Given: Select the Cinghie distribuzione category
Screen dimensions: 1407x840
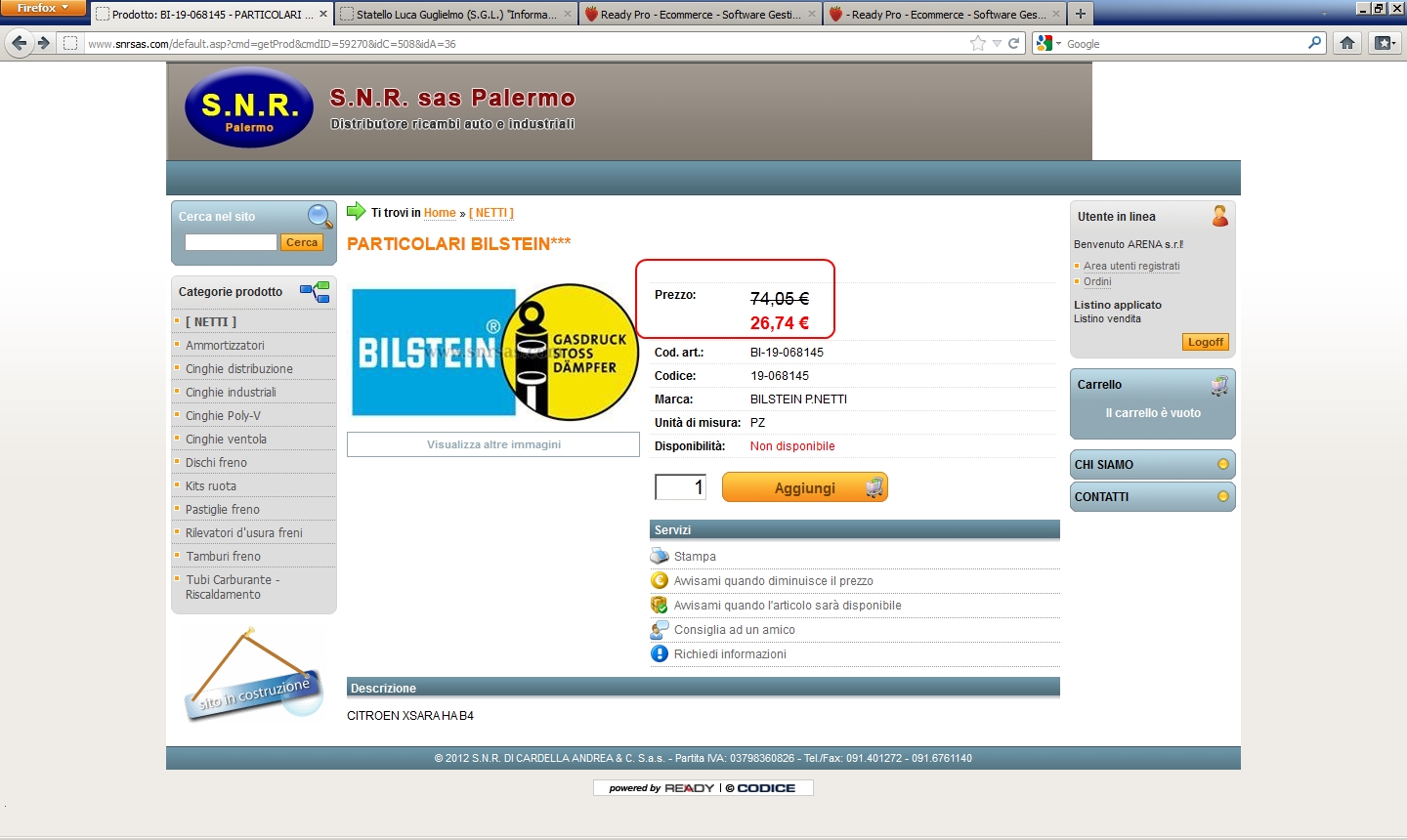Looking at the screenshot, I should (x=239, y=368).
